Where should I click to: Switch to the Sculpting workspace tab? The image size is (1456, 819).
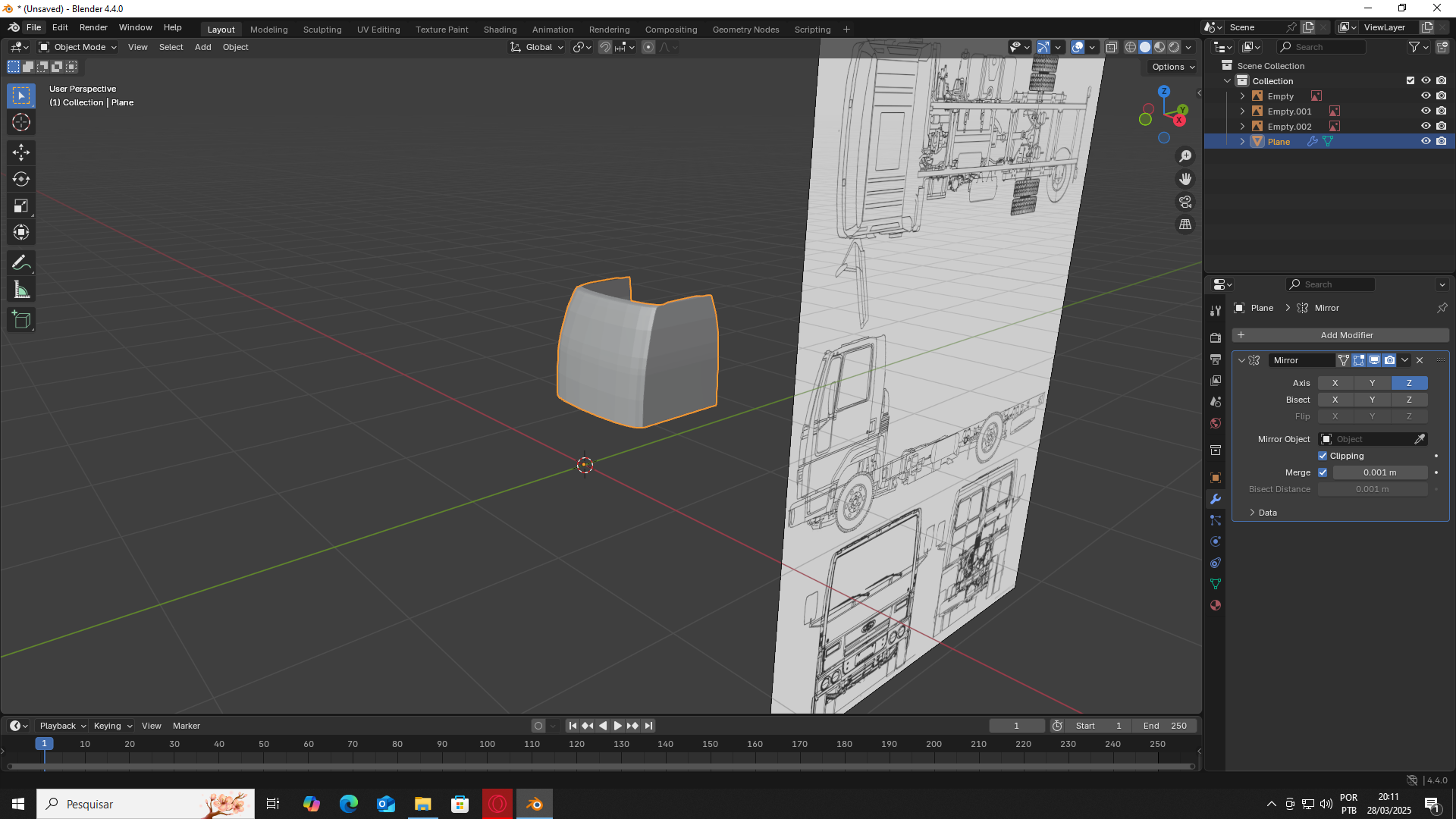tap(322, 30)
